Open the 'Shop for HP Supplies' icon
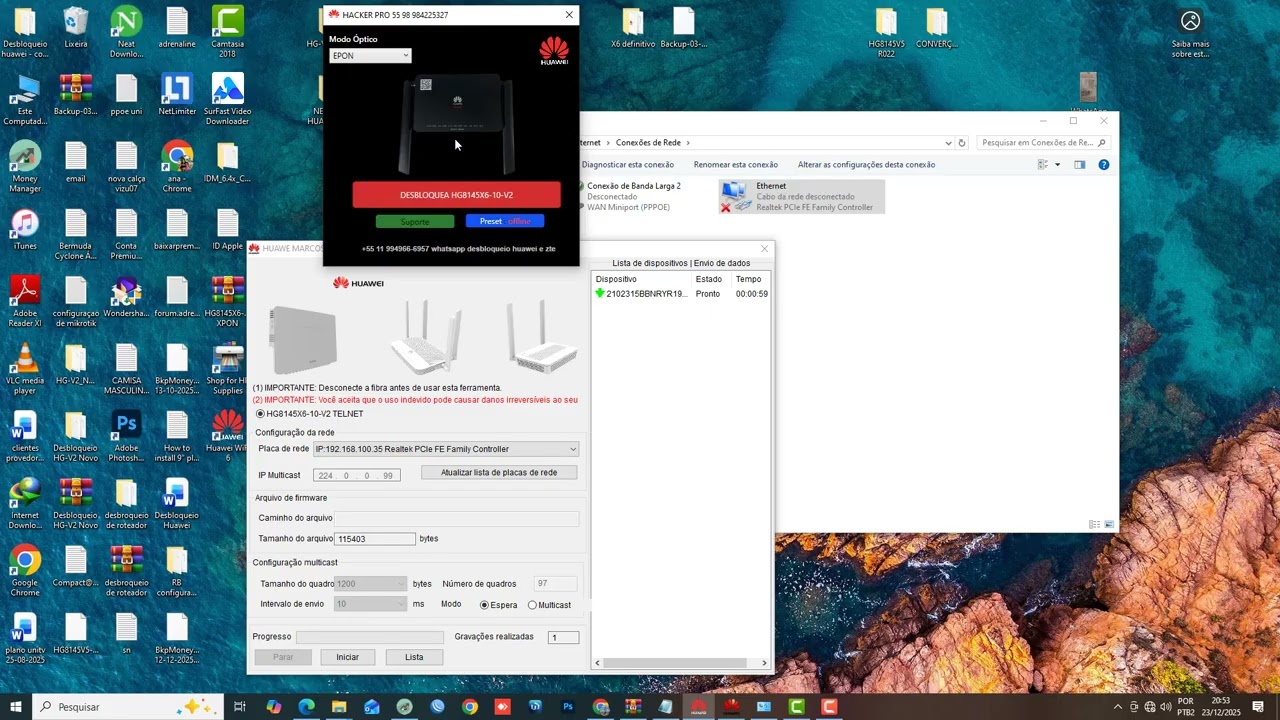The width and height of the screenshot is (1280, 720). 227,368
